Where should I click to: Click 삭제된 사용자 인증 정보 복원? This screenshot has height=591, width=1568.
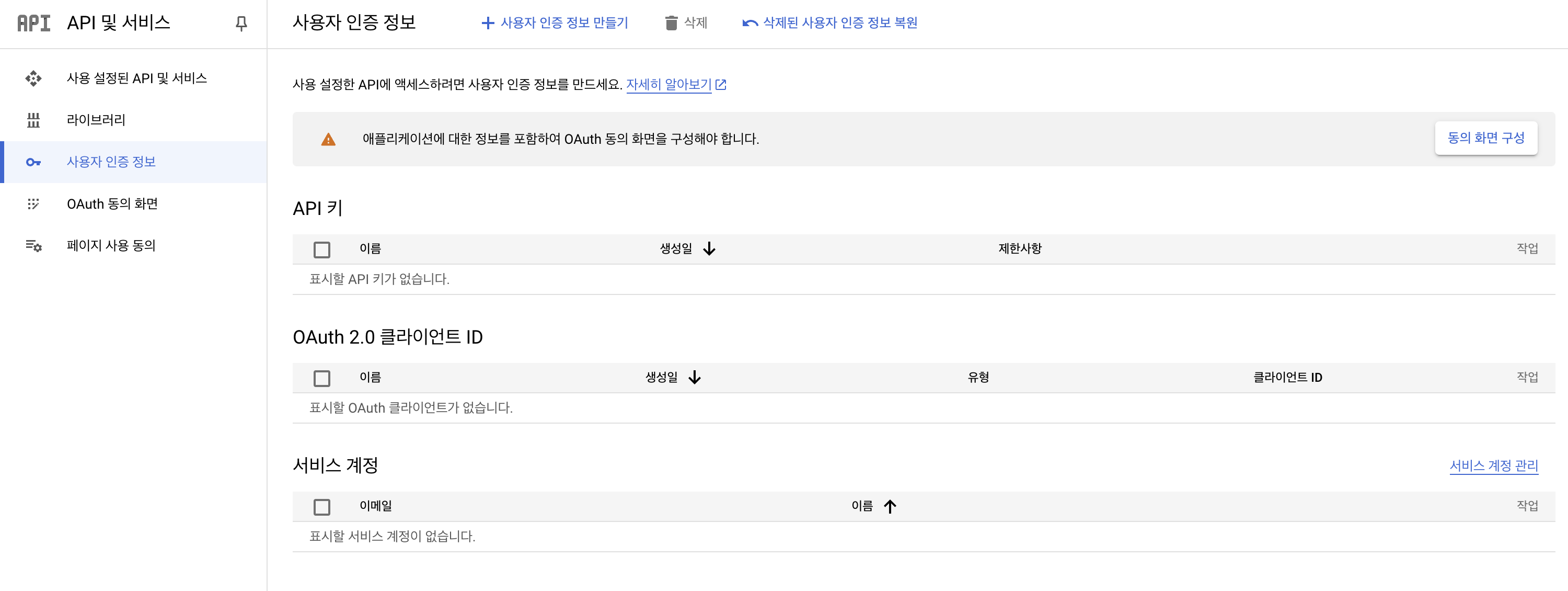(x=829, y=23)
